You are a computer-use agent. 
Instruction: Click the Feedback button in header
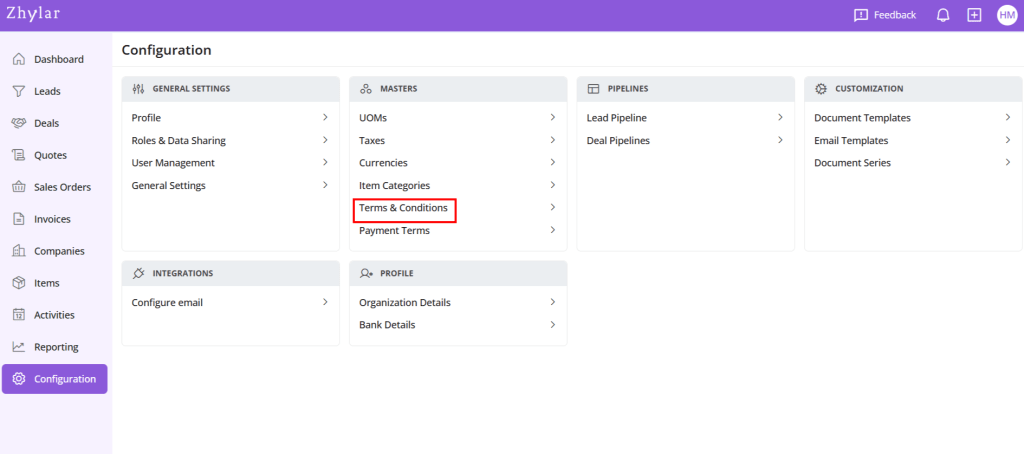pos(884,15)
